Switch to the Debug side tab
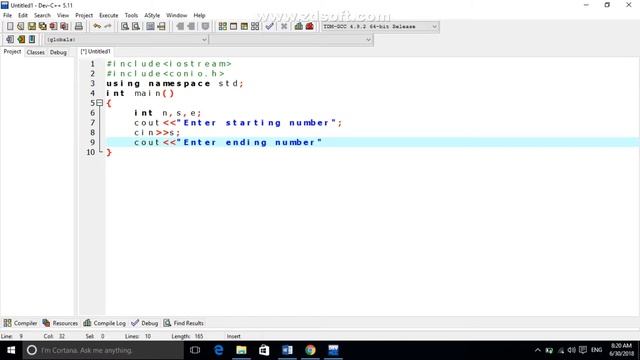This screenshot has width=640, height=360. point(58,52)
